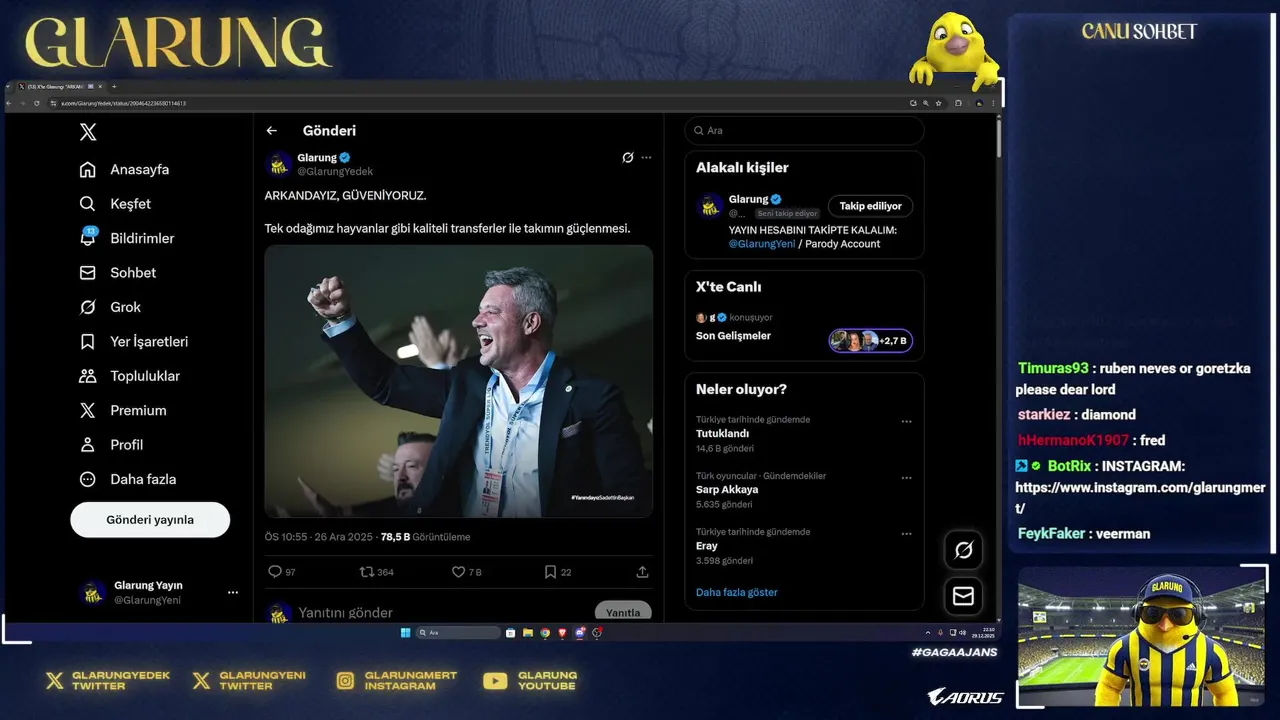Screen dimensions: 1280x720
Task: Click the Daha fazla göster link
Action: (x=737, y=592)
